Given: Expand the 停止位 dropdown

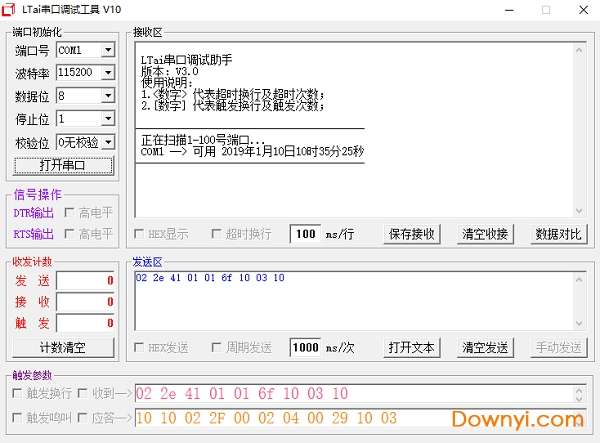Looking at the screenshot, I should pos(108,119).
